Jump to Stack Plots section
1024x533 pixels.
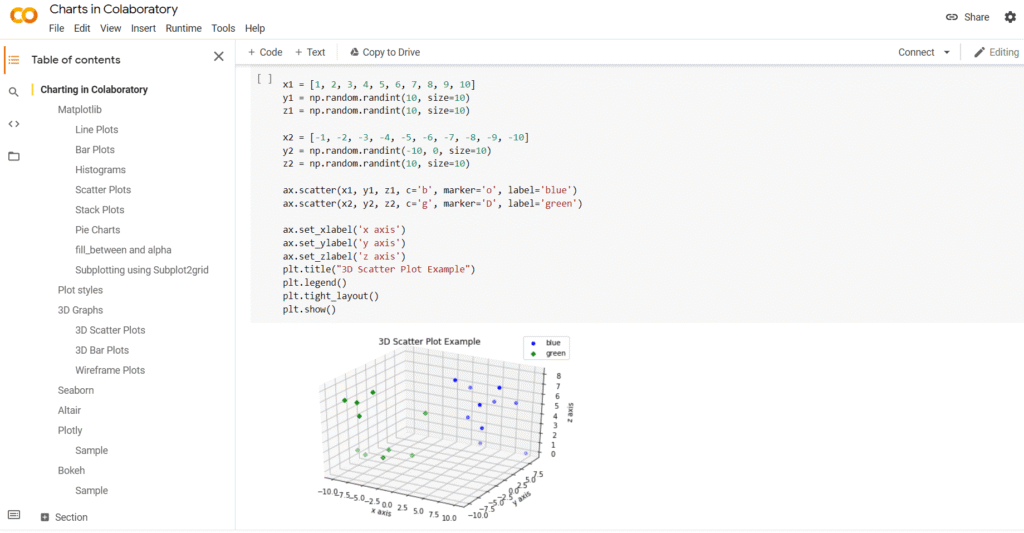tap(99, 210)
